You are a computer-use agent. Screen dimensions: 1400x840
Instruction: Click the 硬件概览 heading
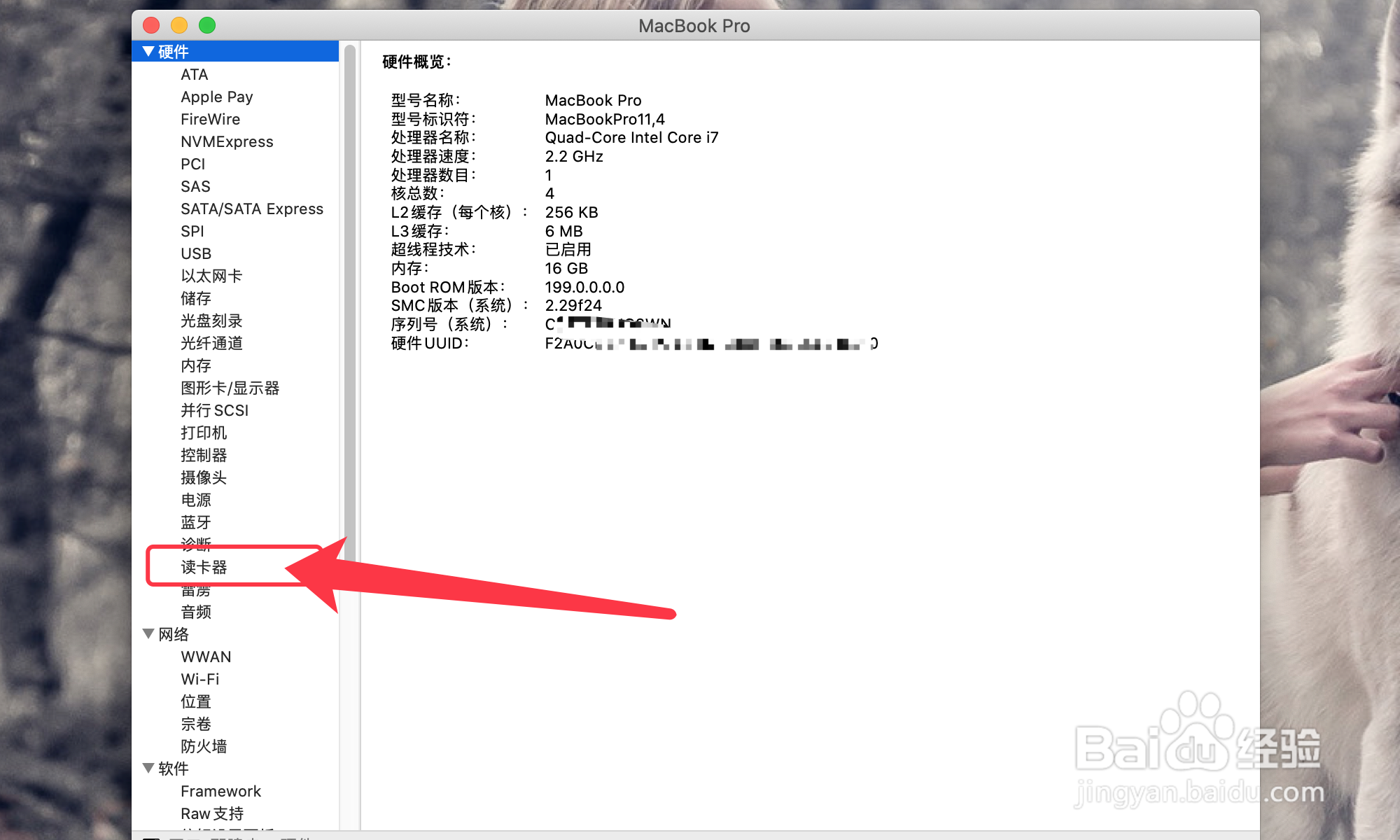click(417, 62)
